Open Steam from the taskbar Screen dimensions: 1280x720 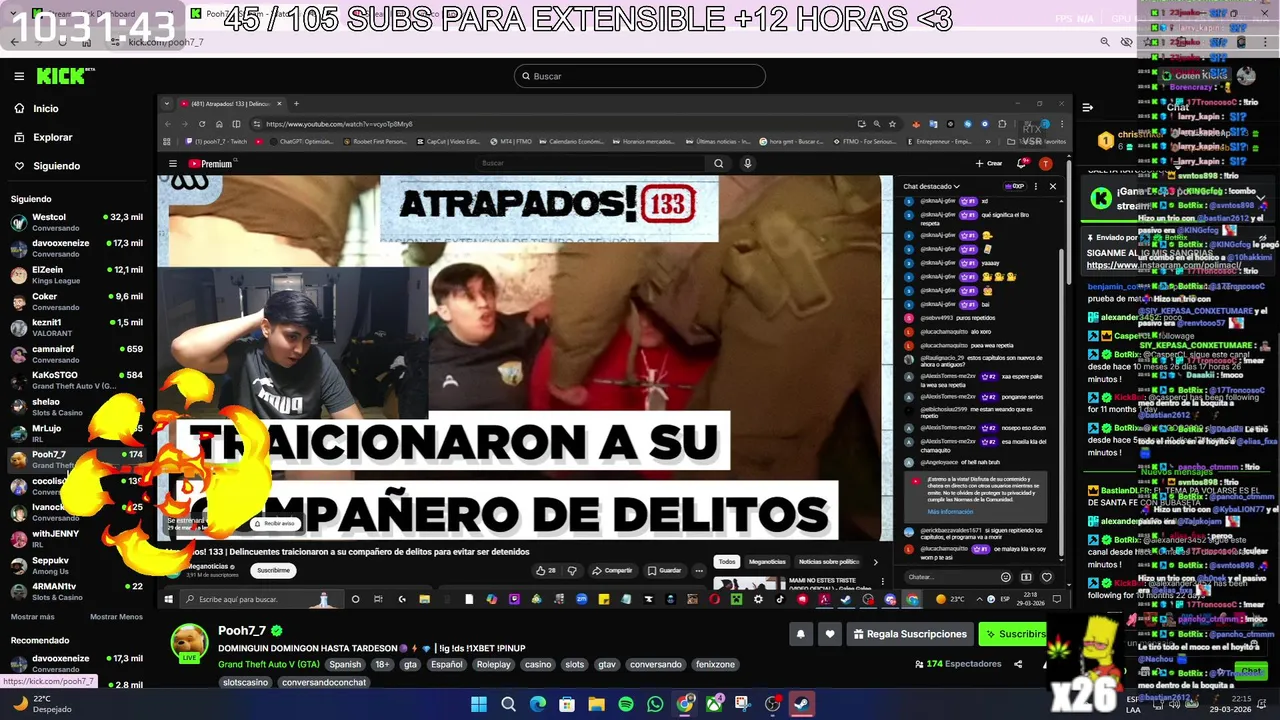801,704
